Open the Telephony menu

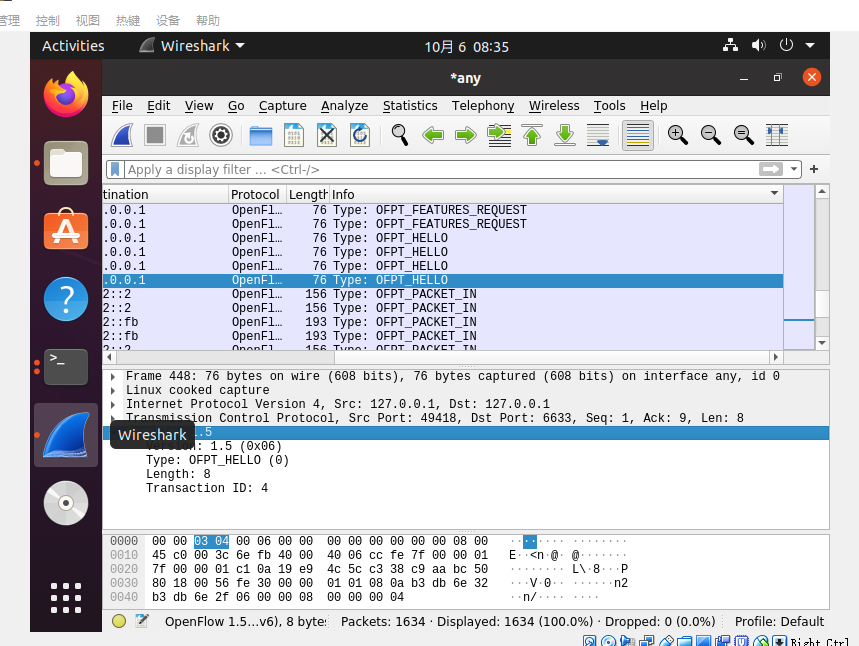pyautogui.click(x=483, y=106)
